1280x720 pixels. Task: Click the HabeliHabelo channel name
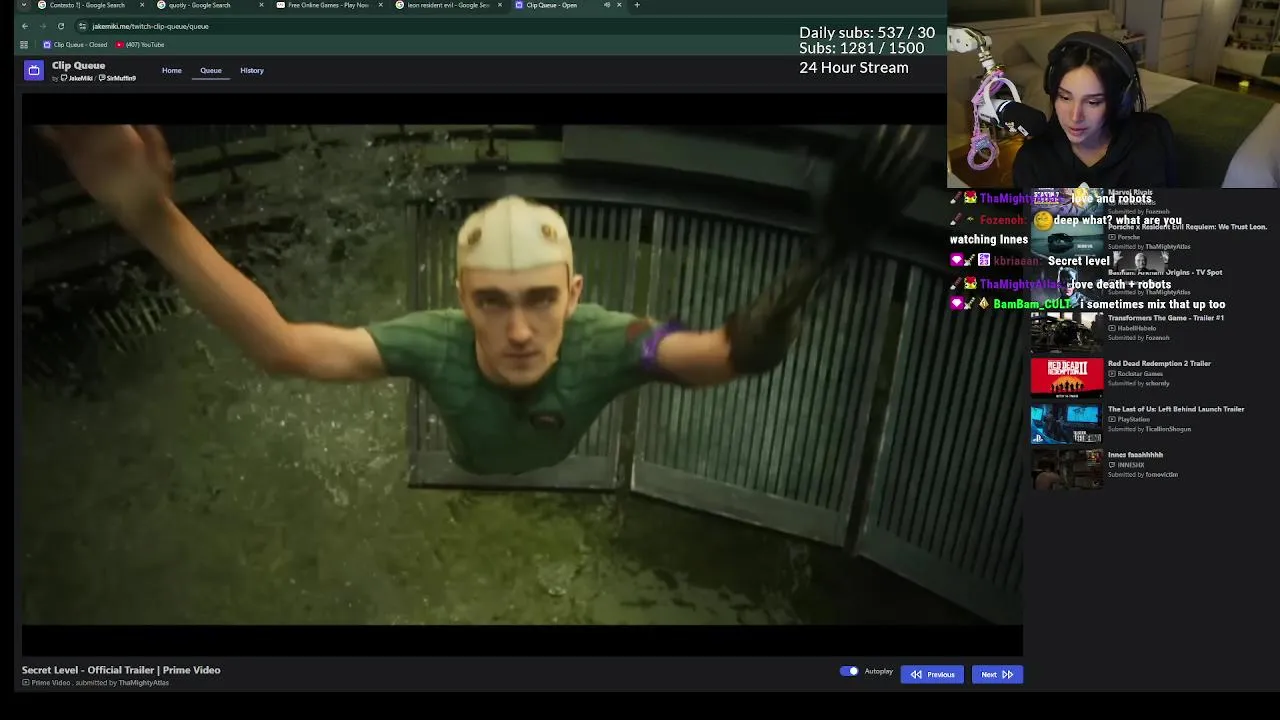point(1136,328)
